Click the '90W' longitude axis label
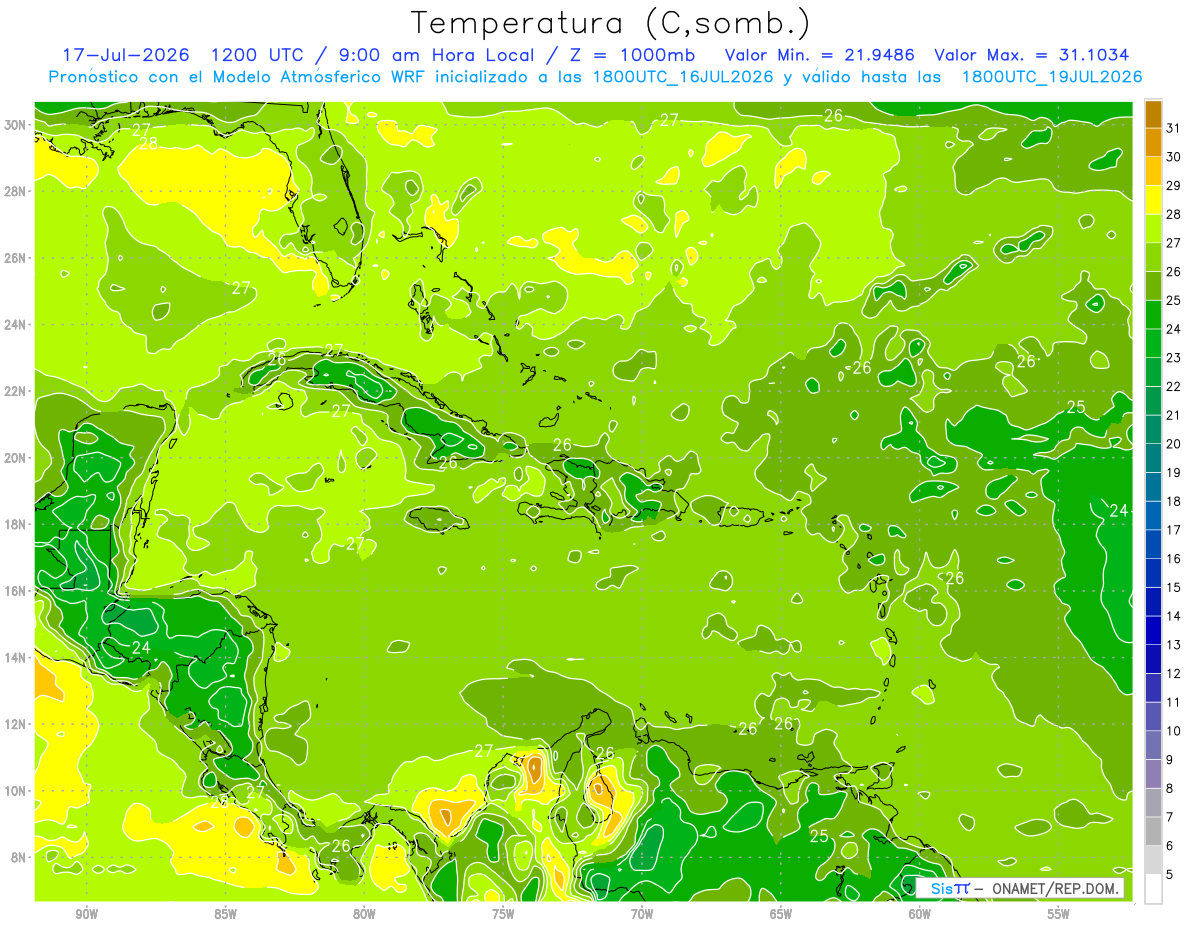The image size is (1200, 927). point(87,914)
